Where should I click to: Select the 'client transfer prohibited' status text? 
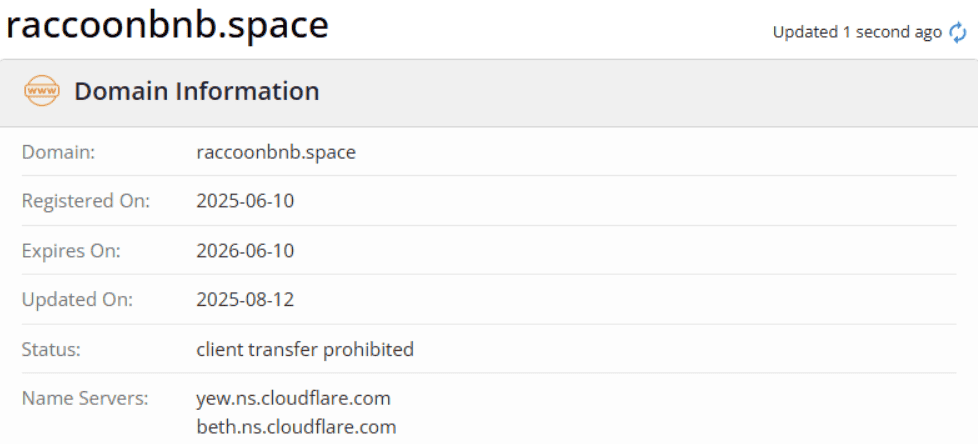[x=305, y=349]
